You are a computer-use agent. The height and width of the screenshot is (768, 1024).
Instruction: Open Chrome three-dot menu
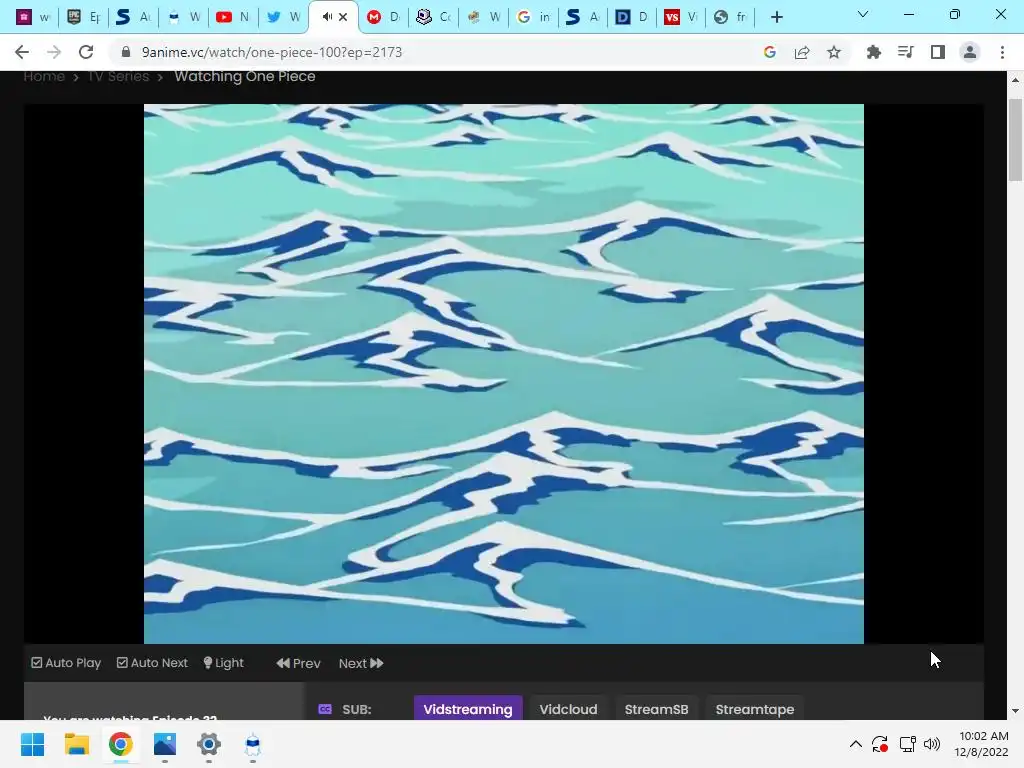1002,52
